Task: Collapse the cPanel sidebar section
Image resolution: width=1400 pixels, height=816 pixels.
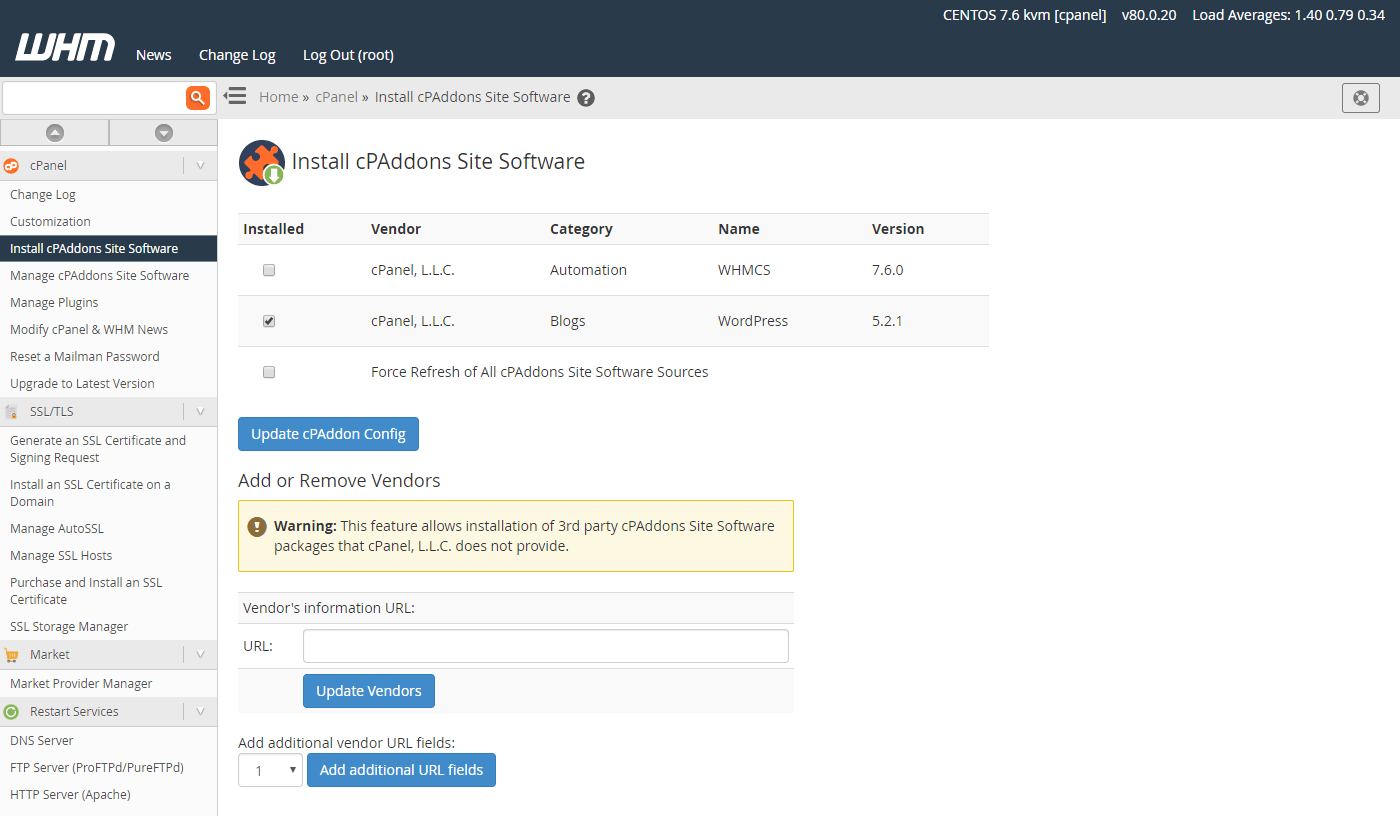Action: (200, 165)
